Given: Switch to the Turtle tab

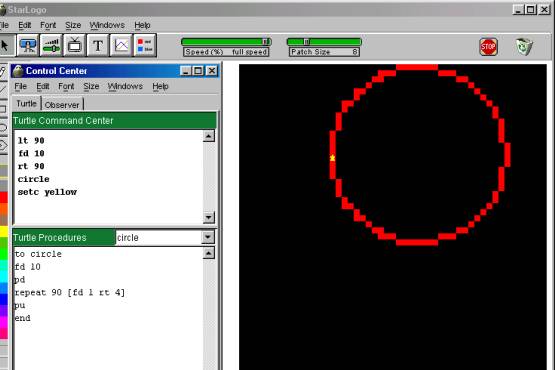Looking at the screenshot, I should [x=27, y=103].
